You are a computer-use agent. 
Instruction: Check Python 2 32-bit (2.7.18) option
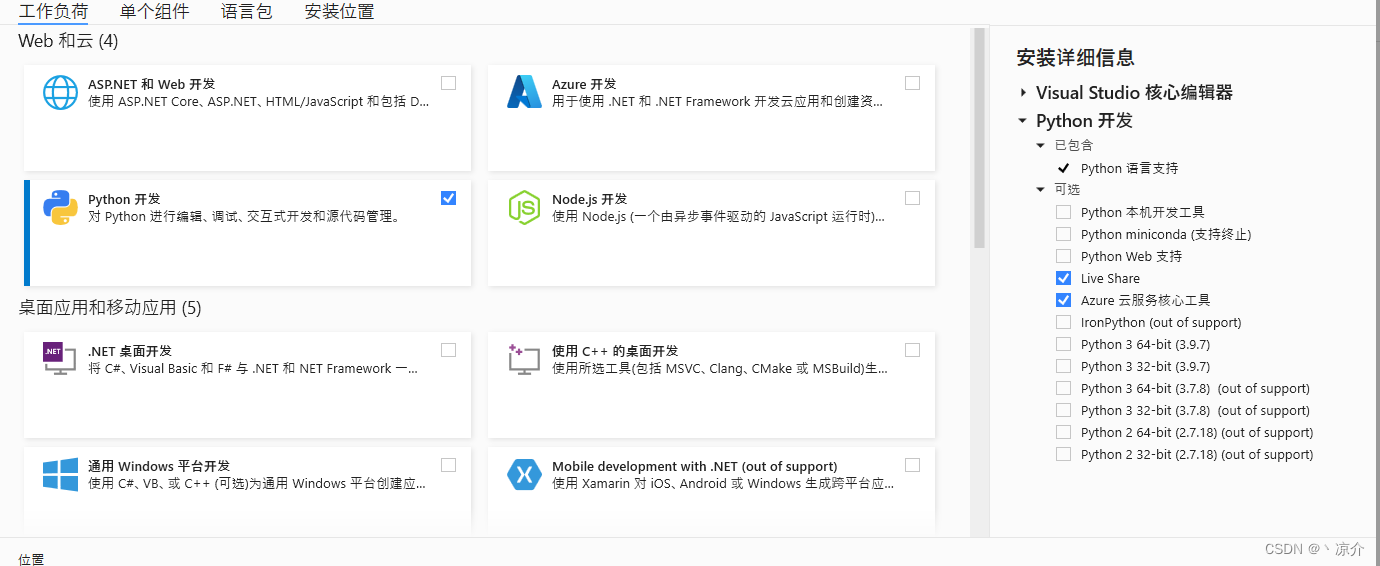click(1063, 454)
